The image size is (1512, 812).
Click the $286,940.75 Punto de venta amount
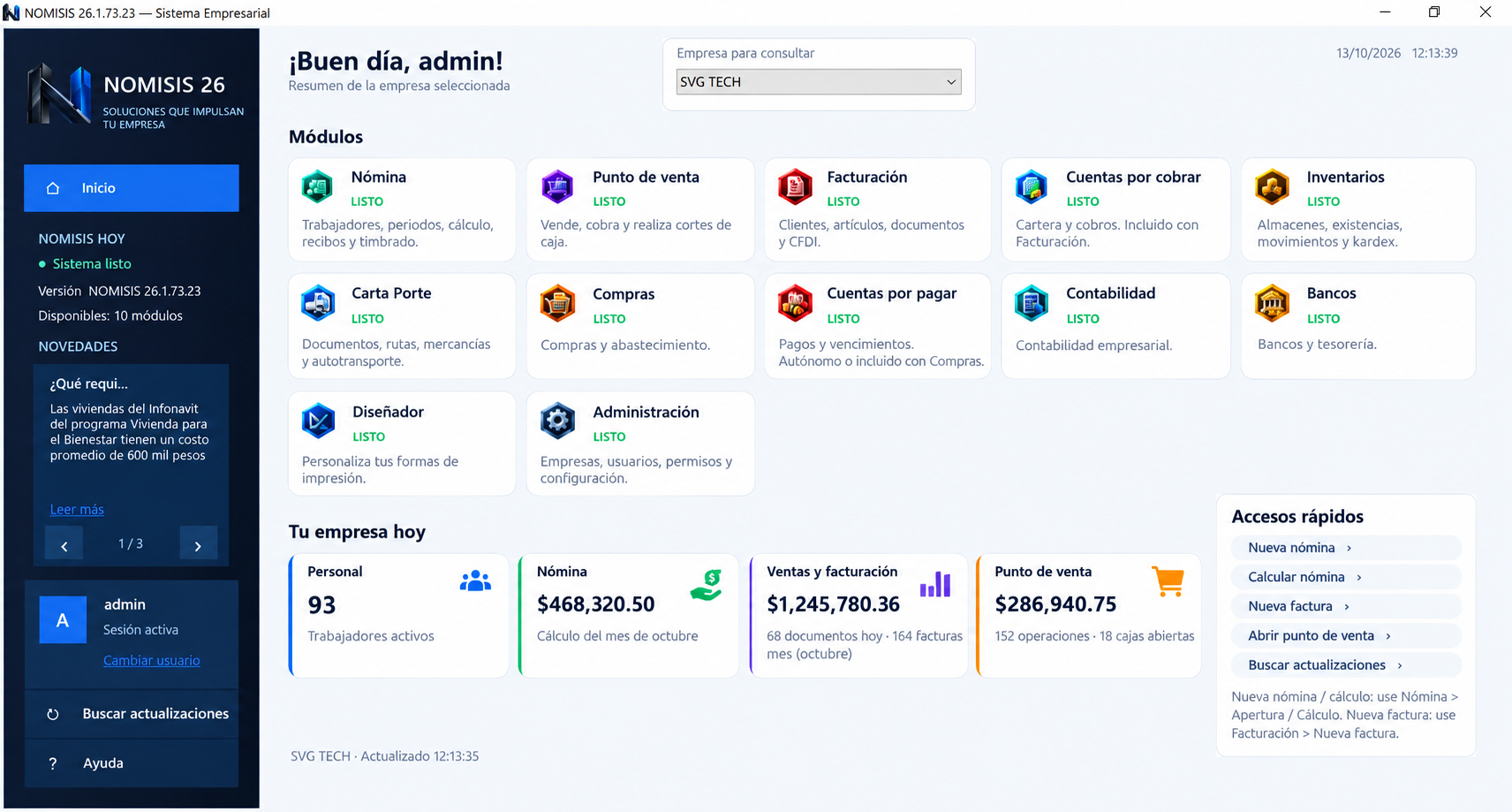click(x=1055, y=604)
